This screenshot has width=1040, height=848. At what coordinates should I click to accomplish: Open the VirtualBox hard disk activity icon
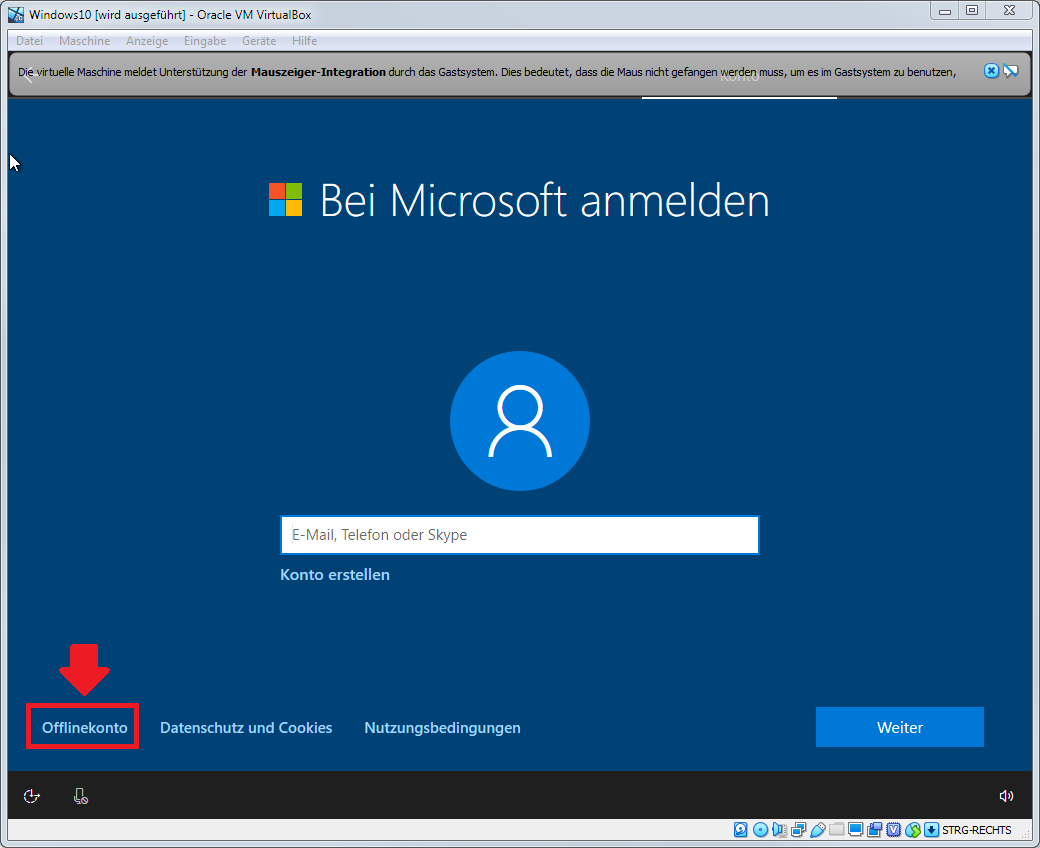pyautogui.click(x=740, y=829)
